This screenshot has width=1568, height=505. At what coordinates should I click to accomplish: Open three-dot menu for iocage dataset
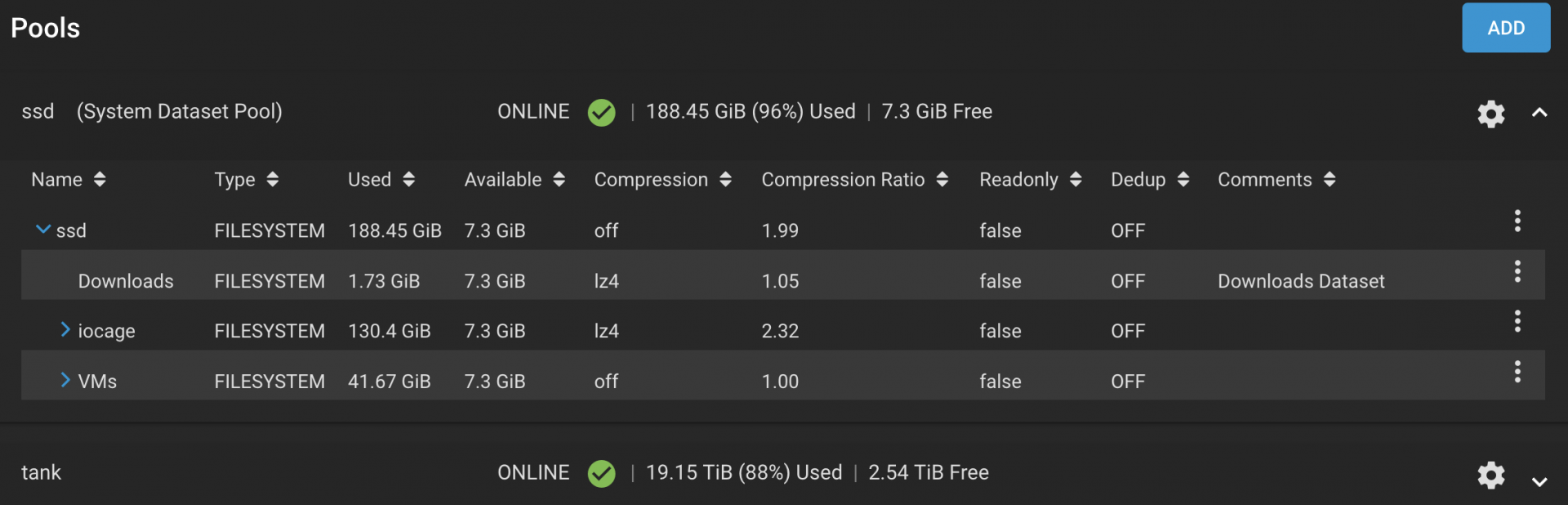pos(1517,321)
